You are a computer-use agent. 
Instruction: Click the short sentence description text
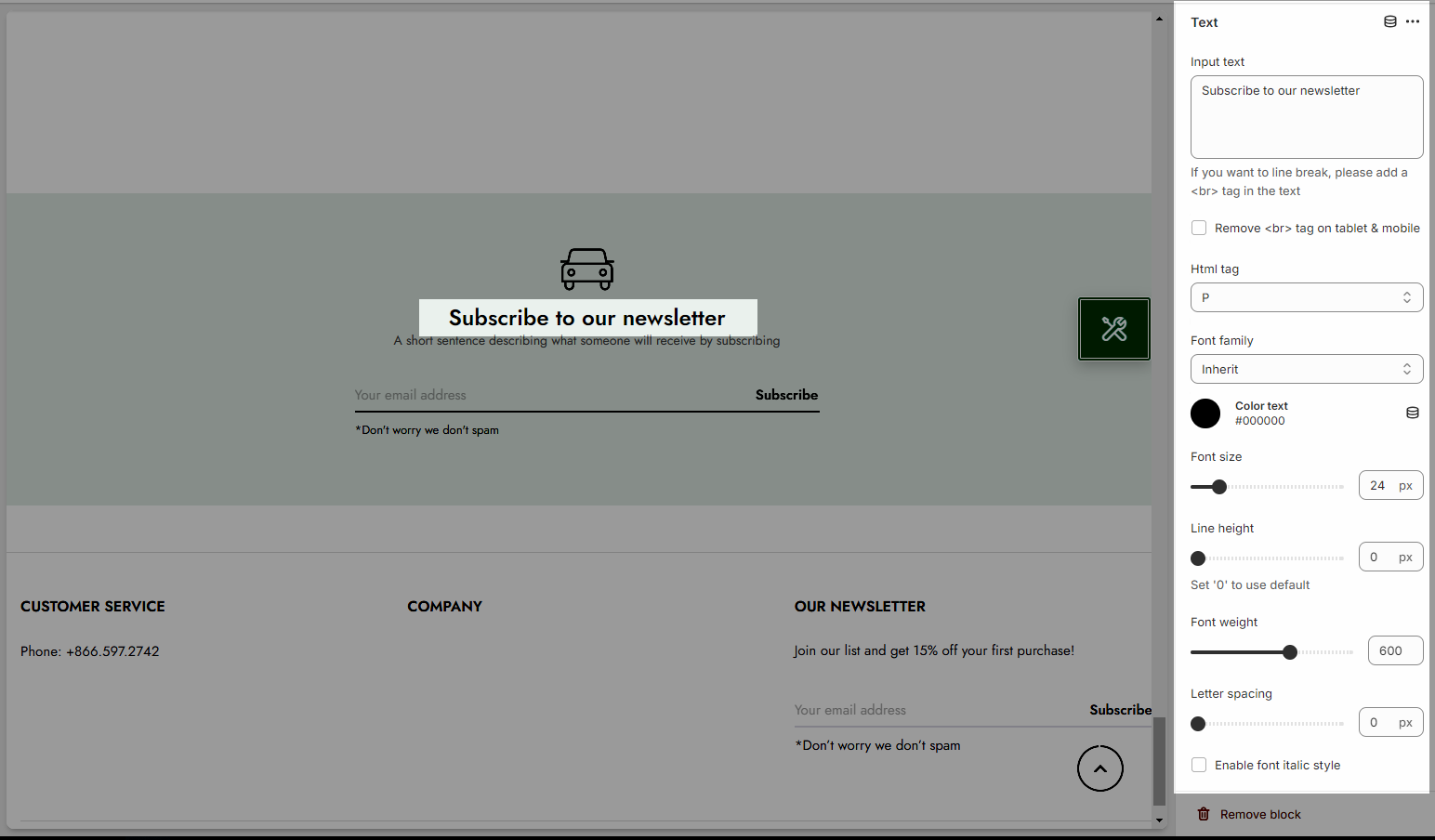point(586,341)
